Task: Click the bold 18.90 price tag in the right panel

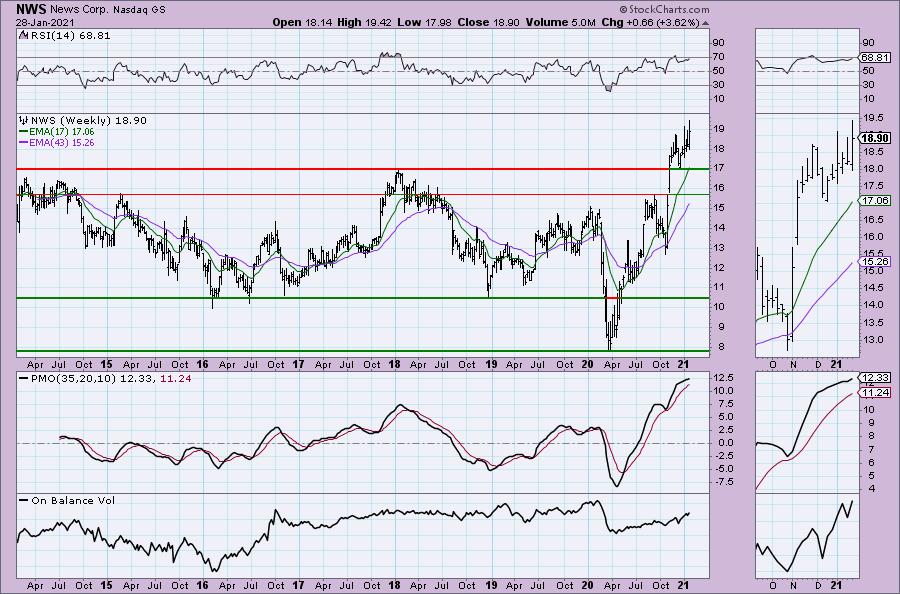Action: [x=875, y=138]
